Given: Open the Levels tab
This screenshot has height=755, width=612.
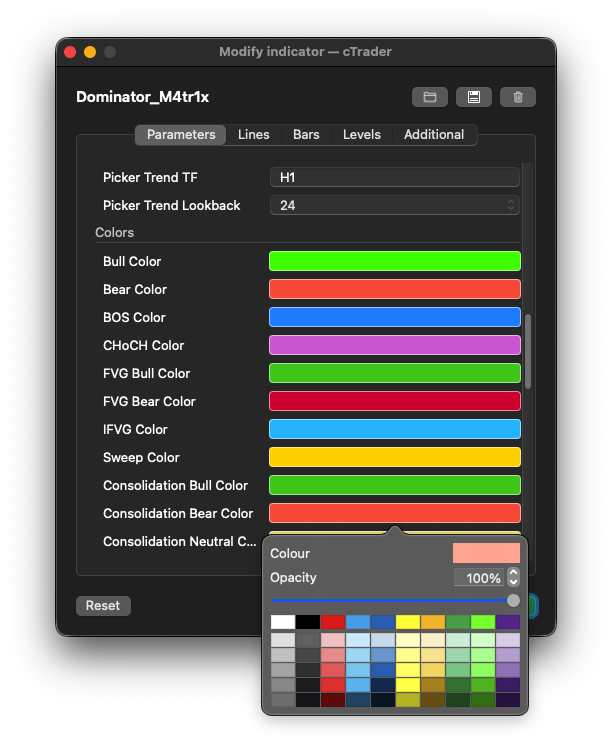Looking at the screenshot, I should click(x=362, y=134).
